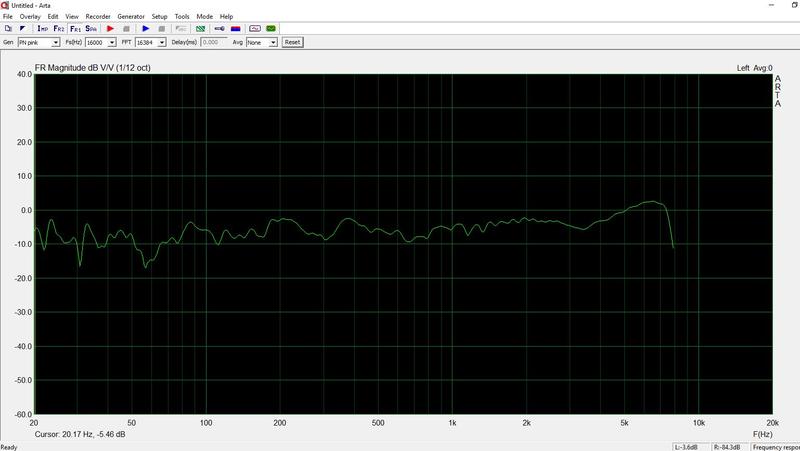Click the cable connector setup icon
This screenshot has width=800, height=451.
pos(219,29)
